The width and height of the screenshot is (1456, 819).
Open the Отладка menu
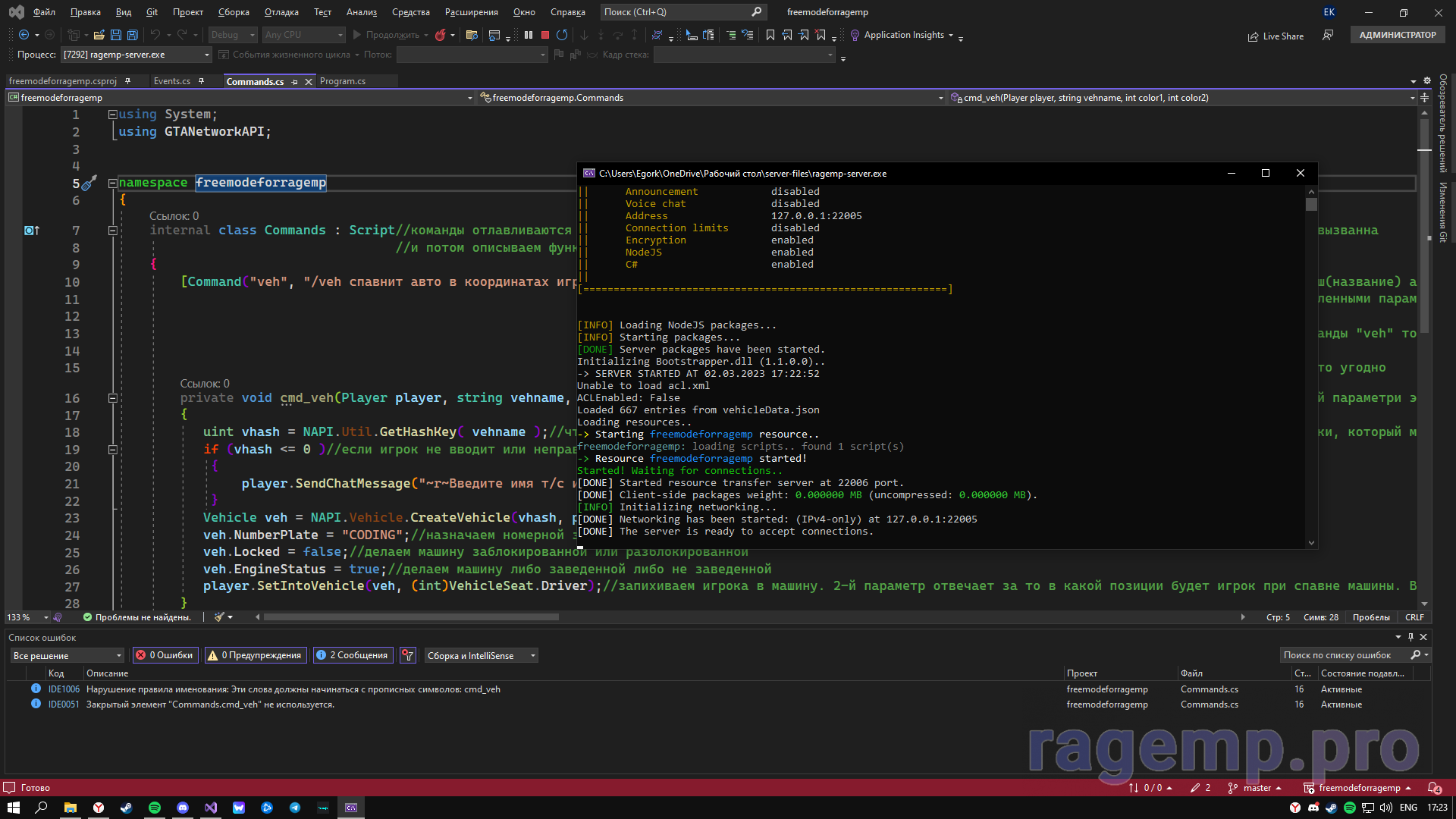tap(281, 12)
